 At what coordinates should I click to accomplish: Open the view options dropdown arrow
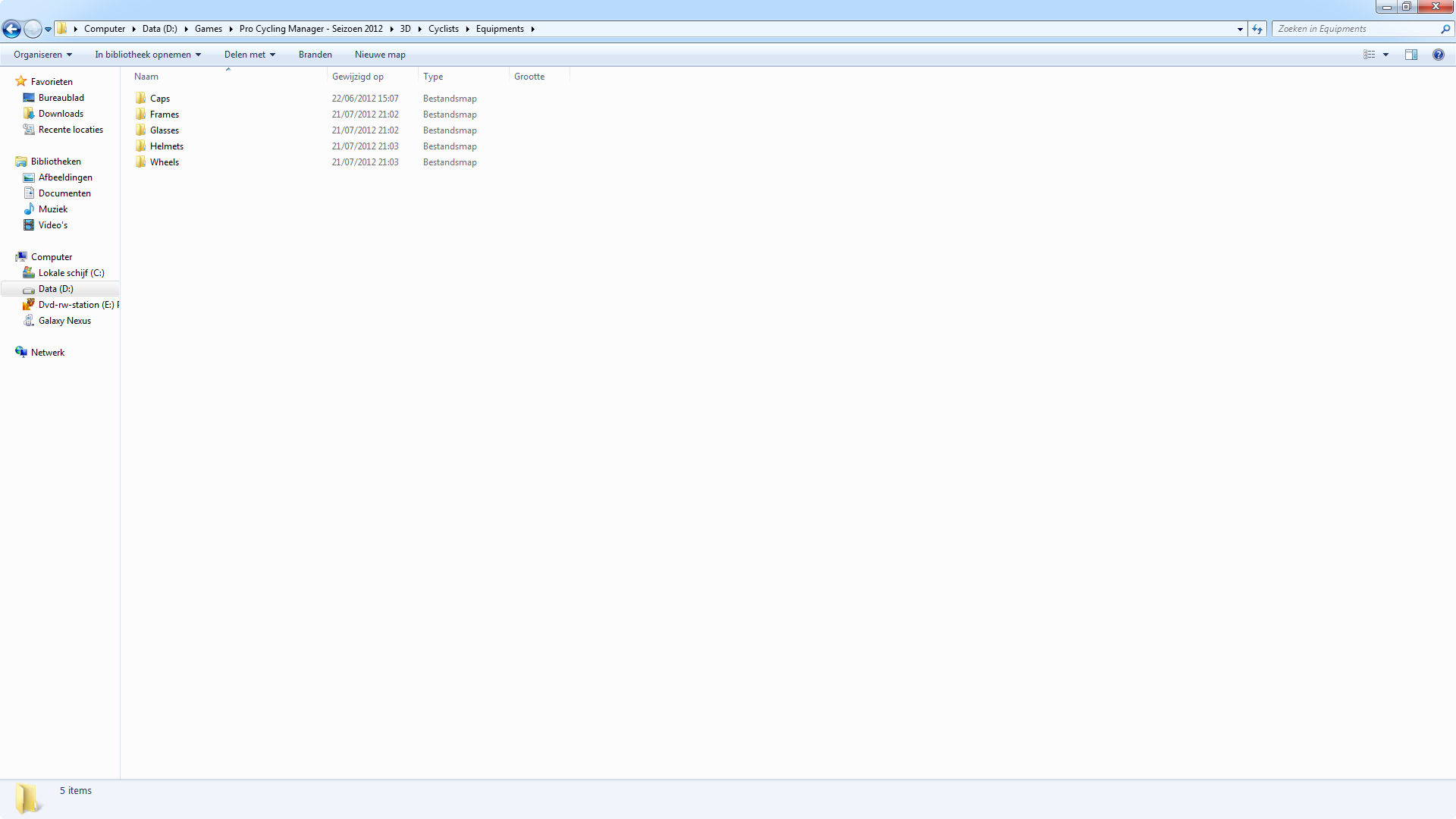click(1385, 55)
